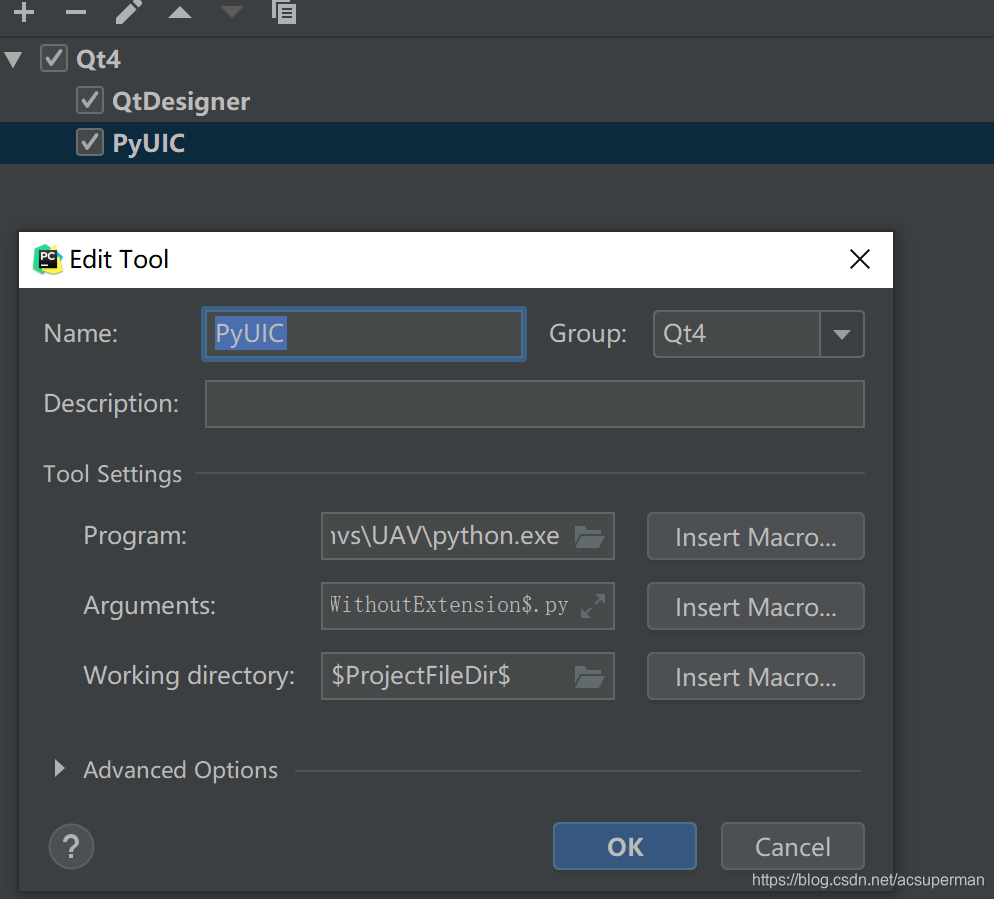Edit selected tool with pencil icon
994x899 pixels.
[x=128, y=11]
